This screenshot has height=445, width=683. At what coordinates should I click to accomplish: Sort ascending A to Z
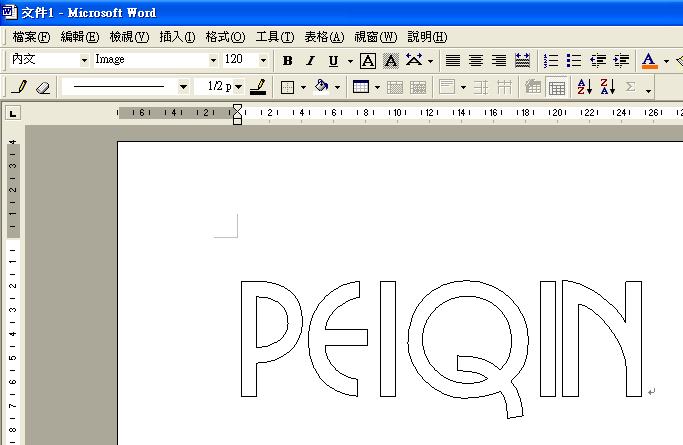pos(585,87)
